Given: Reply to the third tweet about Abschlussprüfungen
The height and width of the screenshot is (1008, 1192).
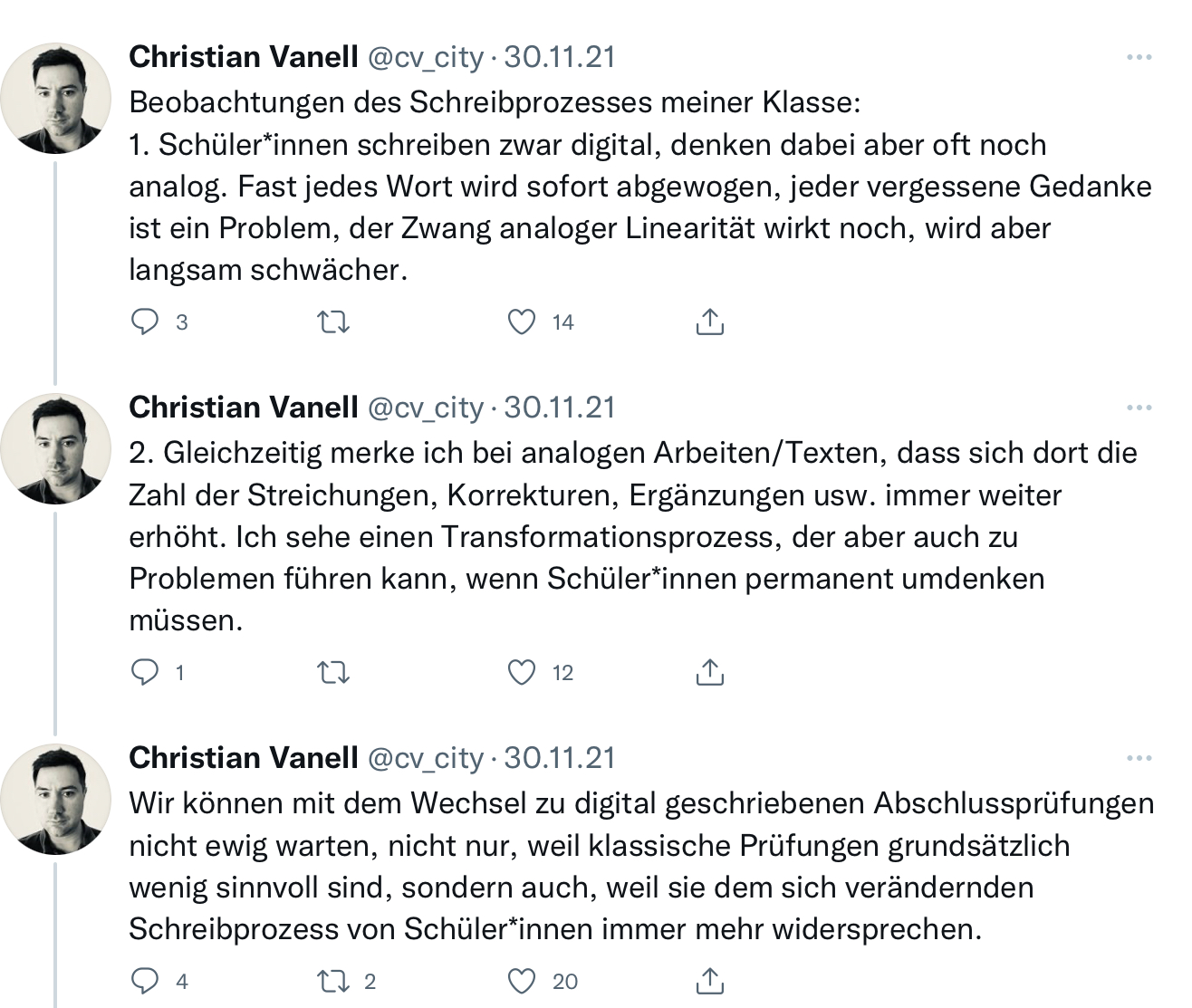Looking at the screenshot, I should 145,982.
